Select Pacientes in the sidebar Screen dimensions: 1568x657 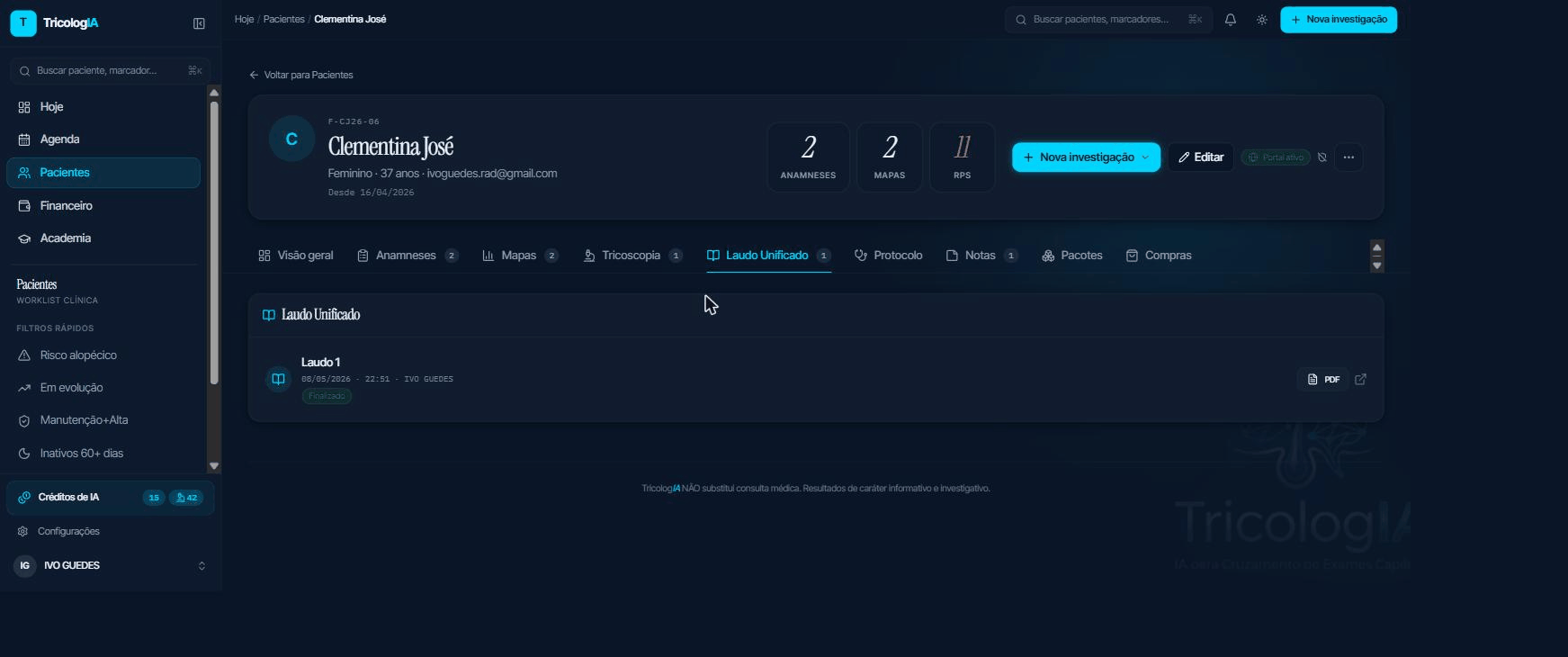point(103,173)
